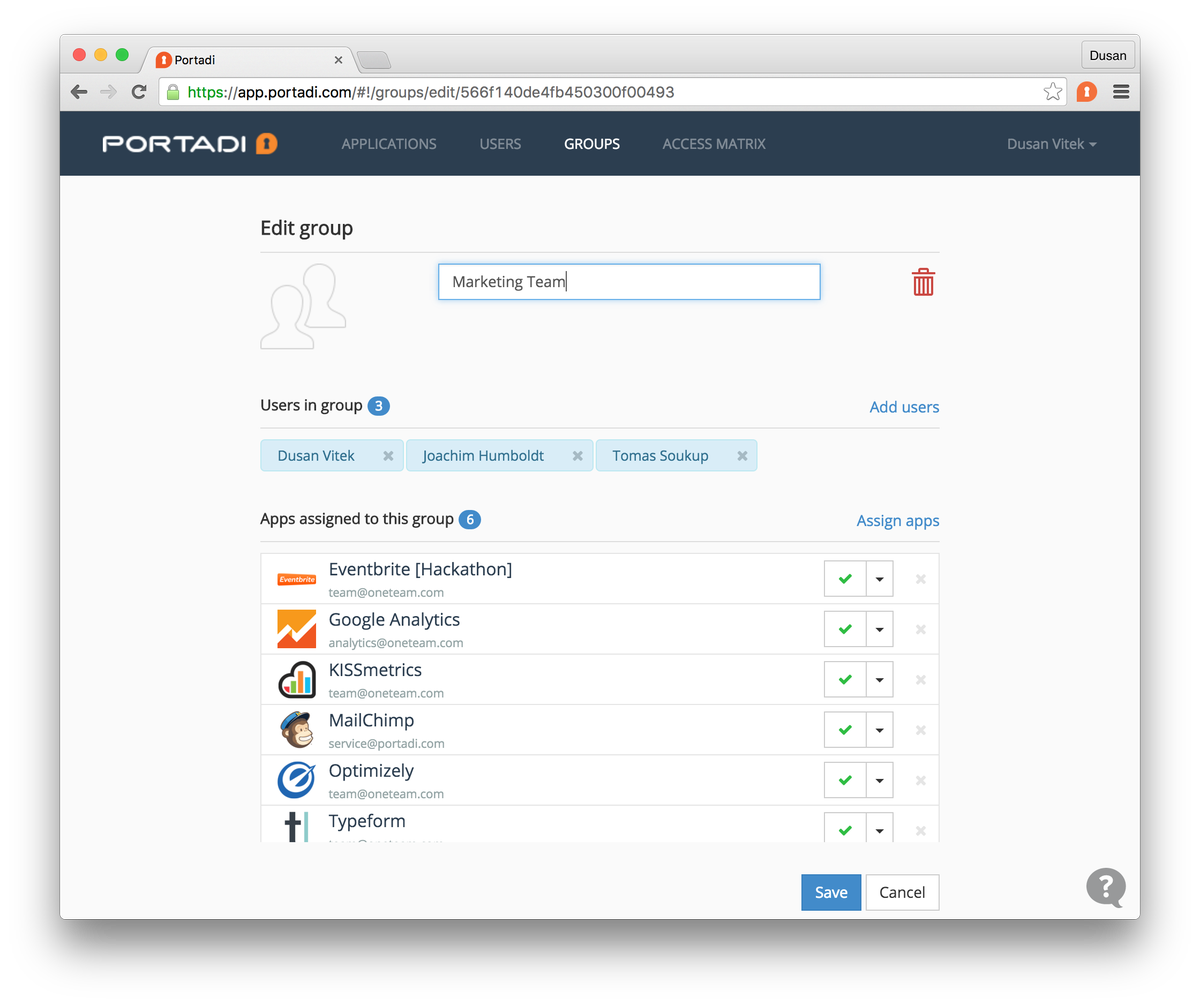Image resolution: width=1200 pixels, height=1005 pixels.
Task: Open the access dropdown for KISSmetrics
Action: point(879,680)
